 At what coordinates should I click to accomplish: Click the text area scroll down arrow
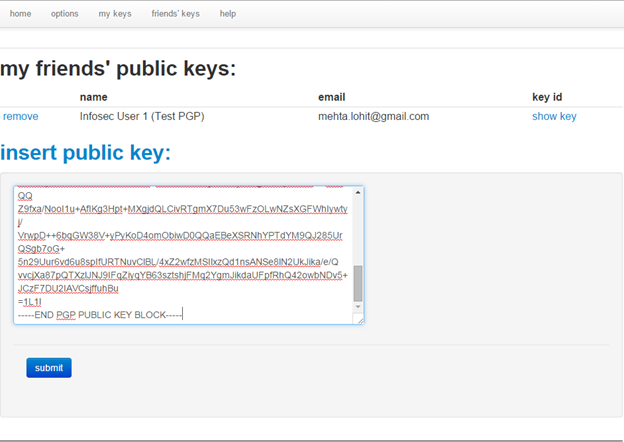[358, 307]
